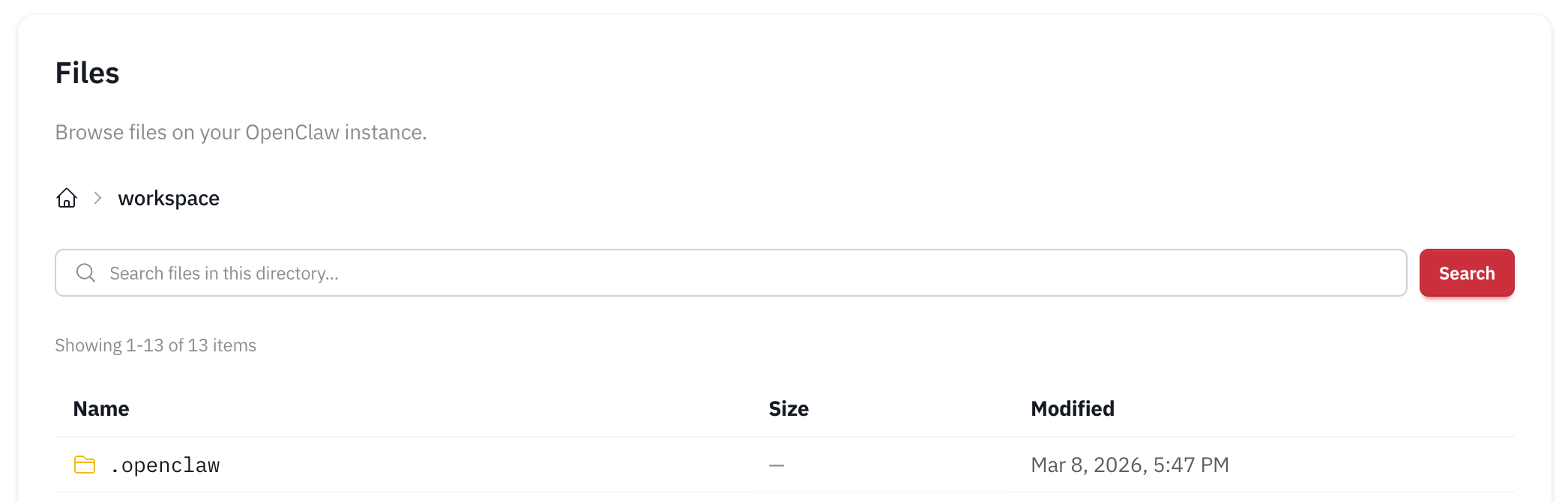Screen dimensions: 1568x502
Task: Click the workspace breadcrumb link
Action: (168, 198)
